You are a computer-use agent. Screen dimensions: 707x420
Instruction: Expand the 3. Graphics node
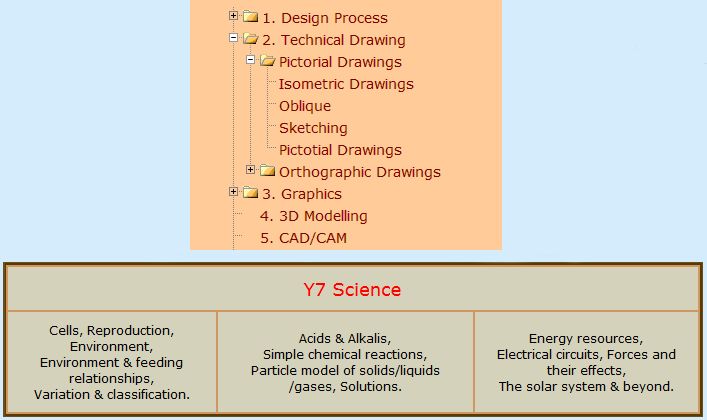pyautogui.click(x=234, y=192)
